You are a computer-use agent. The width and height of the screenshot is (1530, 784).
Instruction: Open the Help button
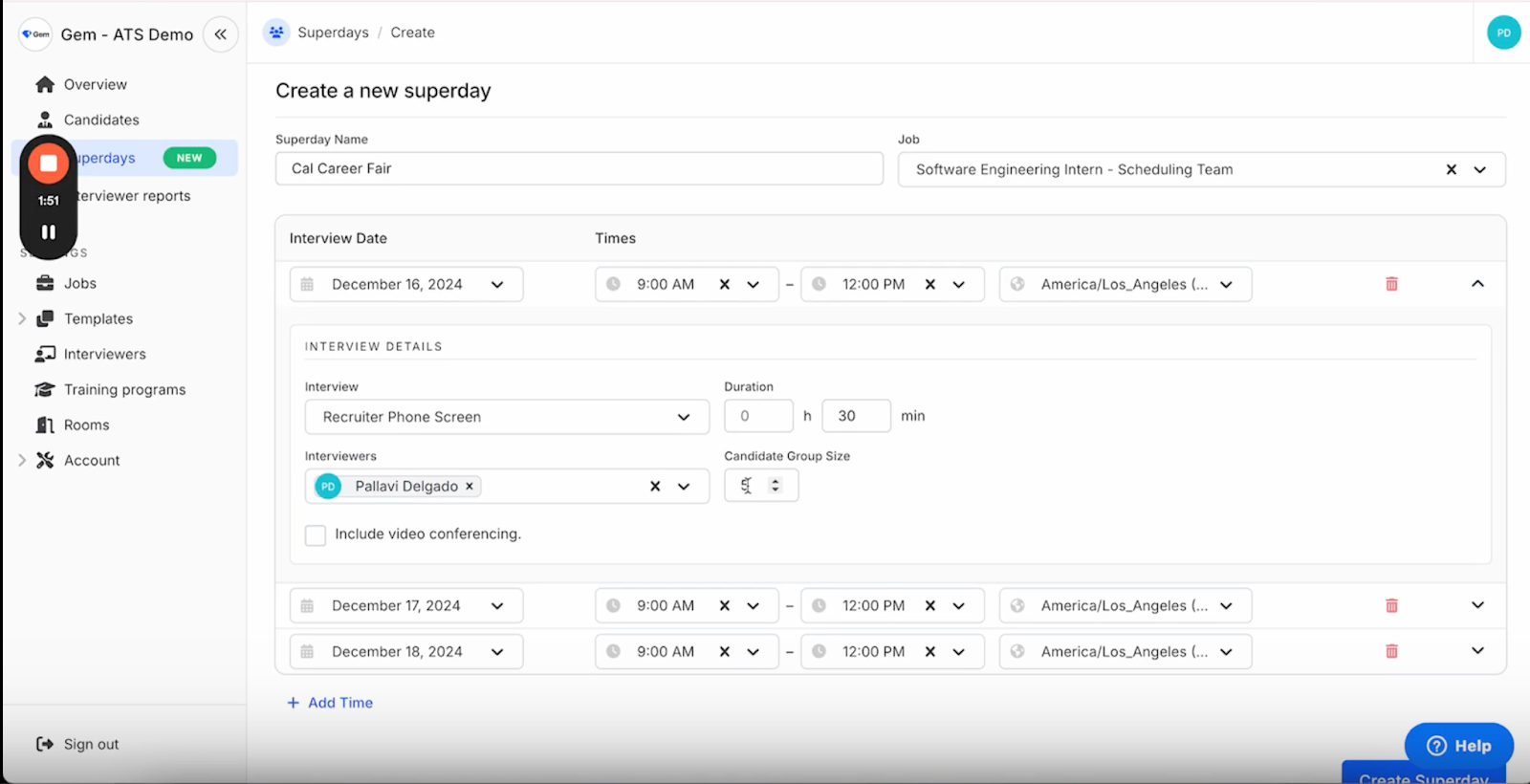point(1458,746)
